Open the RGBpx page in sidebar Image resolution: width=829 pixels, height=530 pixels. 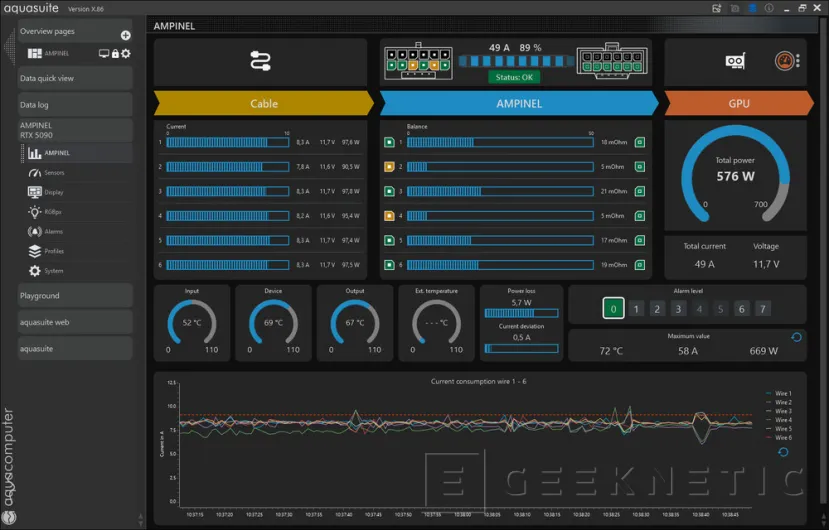tap(54, 212)
